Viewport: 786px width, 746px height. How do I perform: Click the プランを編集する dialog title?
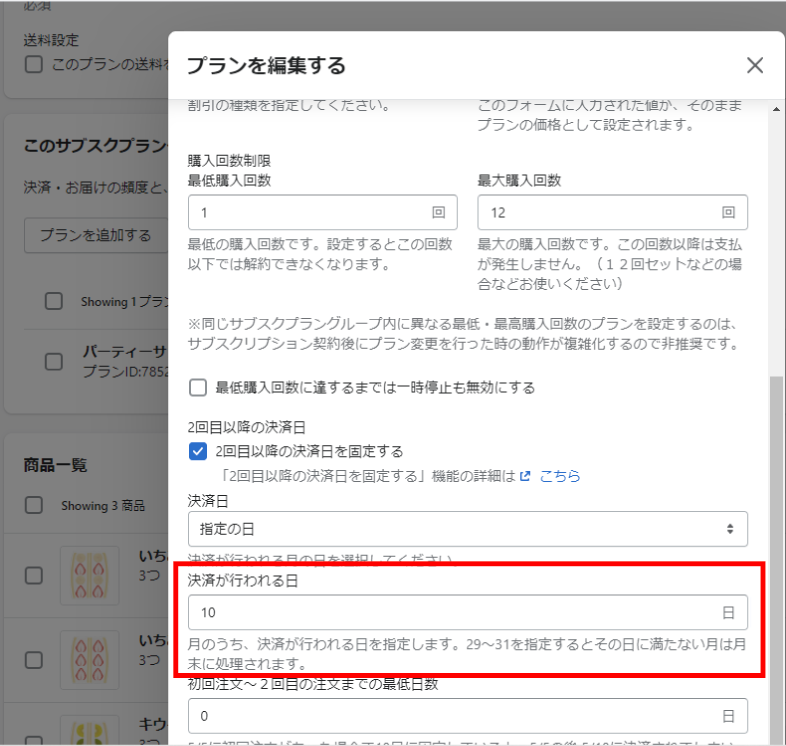(x=266, y=66)
